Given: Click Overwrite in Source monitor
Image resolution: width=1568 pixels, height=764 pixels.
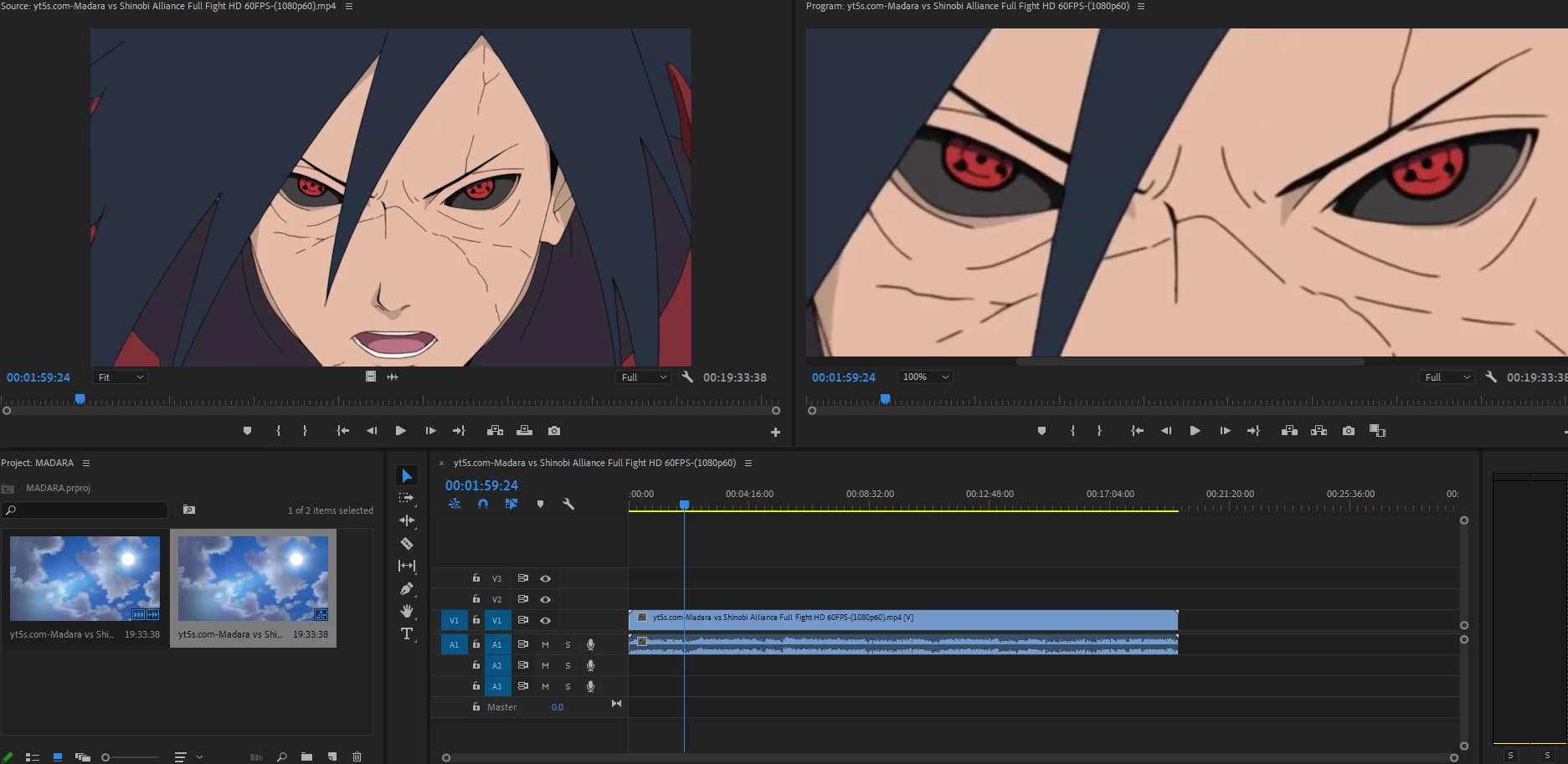Looking at the screenshot, I should click(525, 431).
